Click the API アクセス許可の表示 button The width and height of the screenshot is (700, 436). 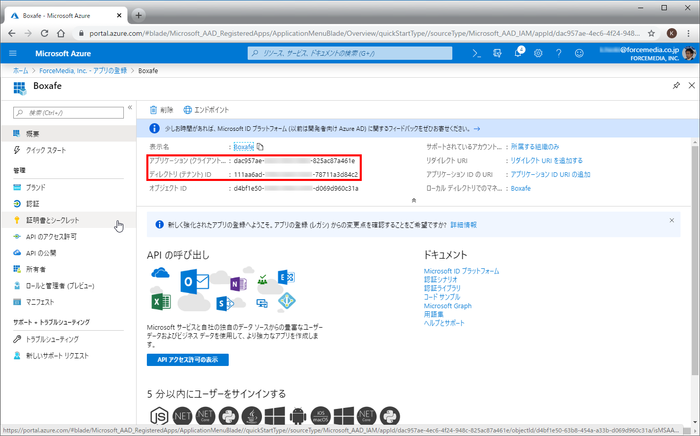point(188,360)
